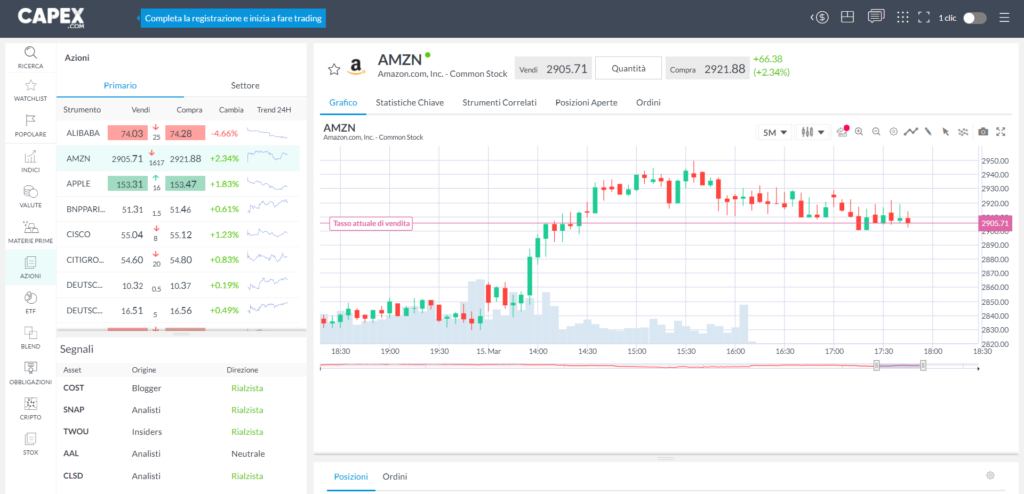The height and width of the screenshot is (494, 1024).
Task: Open the Ordini tab beside Posizioni Aperte
Action: (648, 103)
